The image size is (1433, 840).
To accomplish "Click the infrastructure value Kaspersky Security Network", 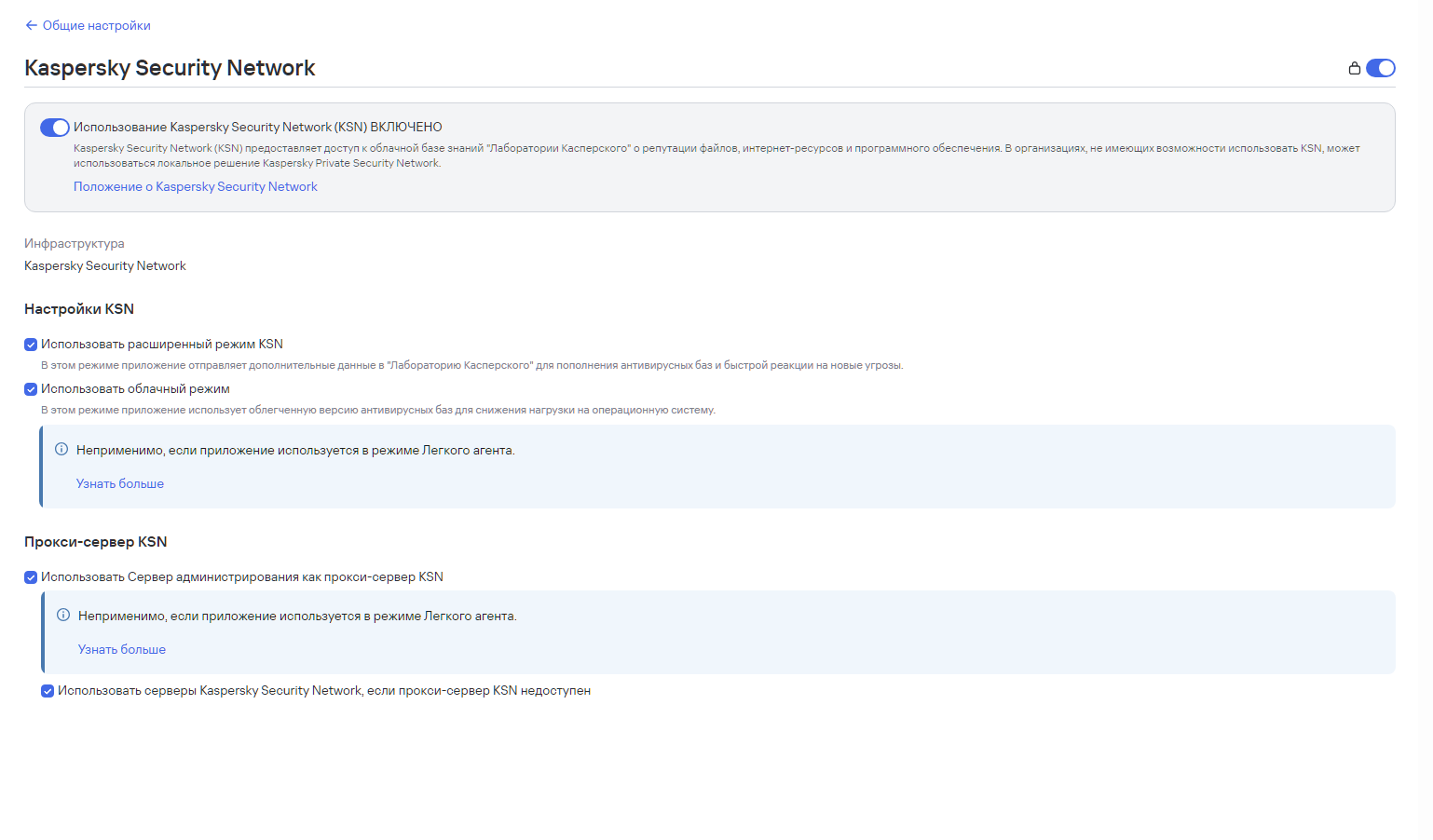I will pyautogui.click(x=105, y=266).
